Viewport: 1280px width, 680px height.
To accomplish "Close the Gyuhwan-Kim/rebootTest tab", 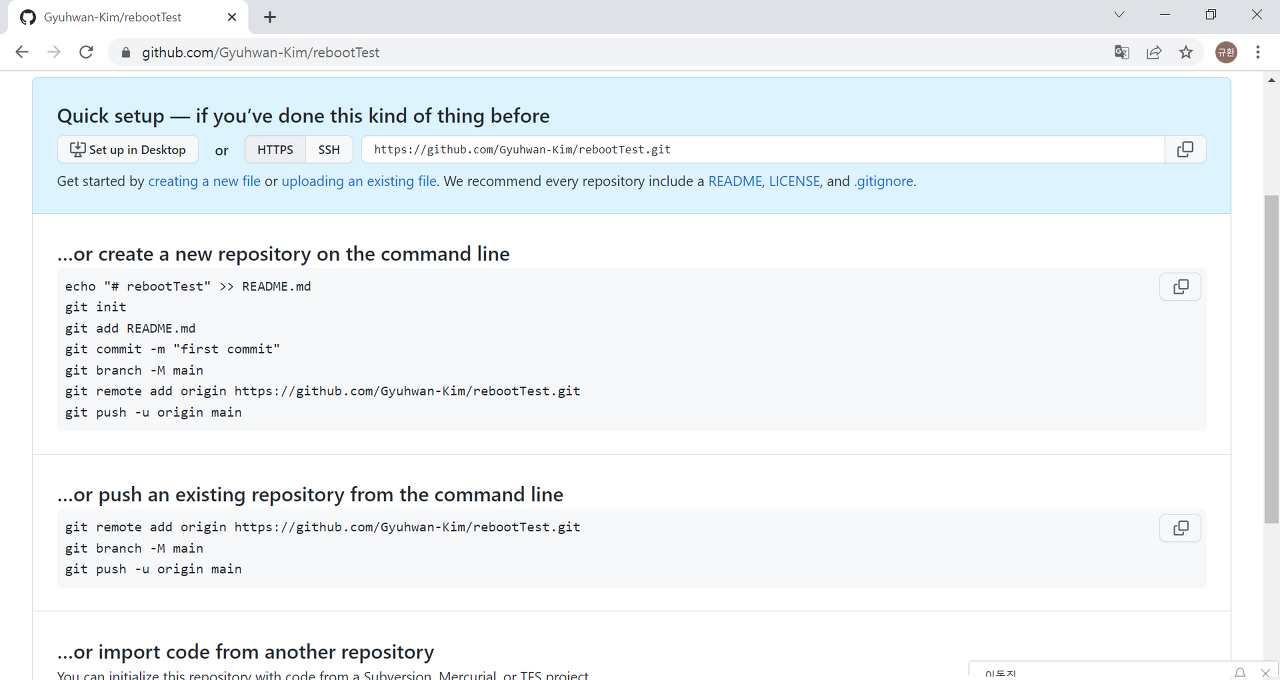I will point(232,17).
